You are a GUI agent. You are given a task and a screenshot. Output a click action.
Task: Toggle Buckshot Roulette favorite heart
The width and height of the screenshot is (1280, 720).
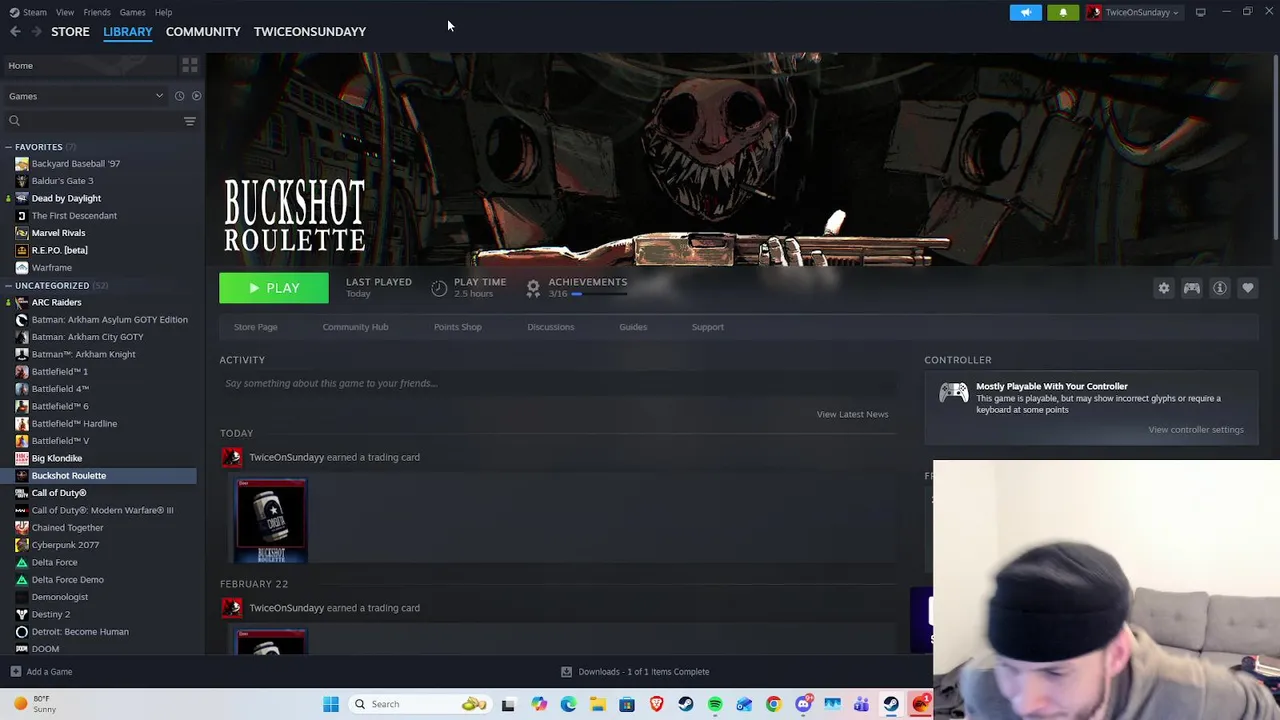(x=1248, y=288)
